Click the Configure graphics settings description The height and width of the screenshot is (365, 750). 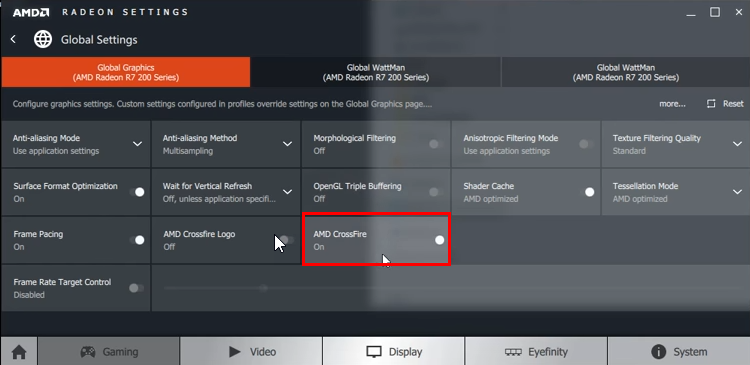pyautogui.click(x=222, y=104)
